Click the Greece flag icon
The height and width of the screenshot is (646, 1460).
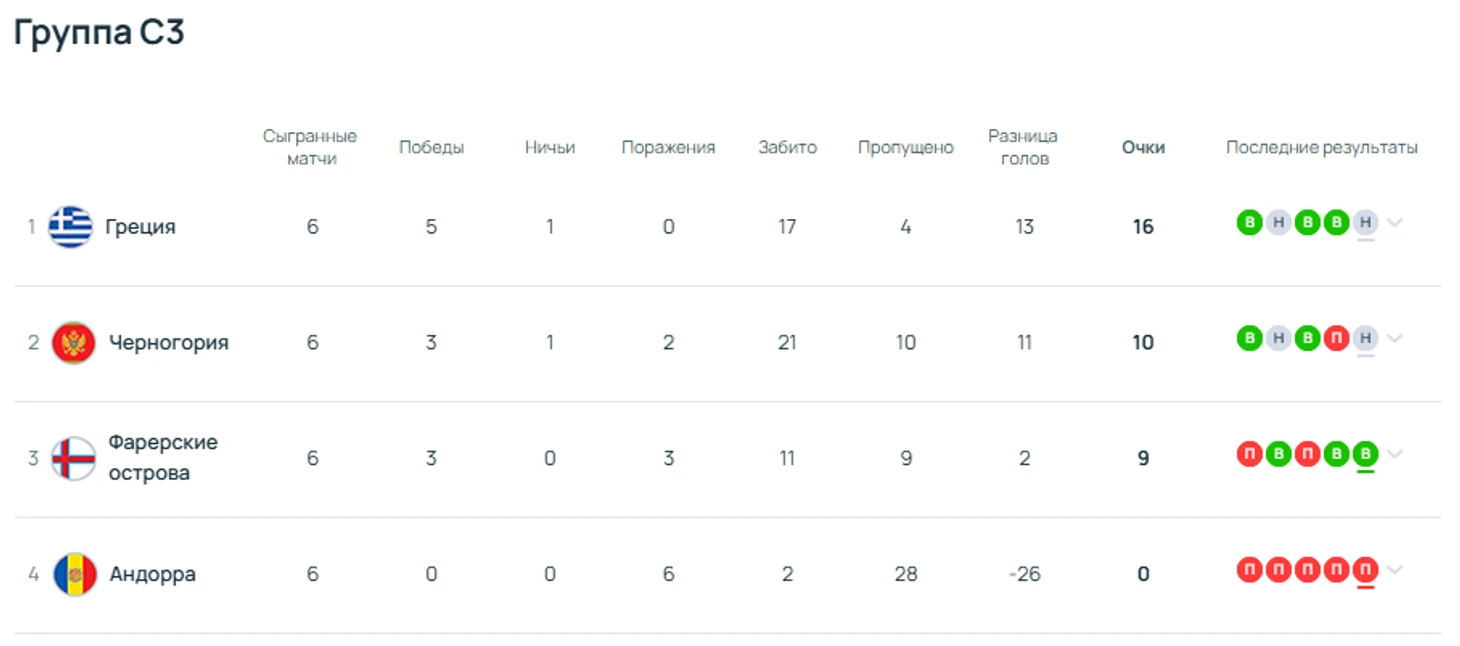coord(70,227)
